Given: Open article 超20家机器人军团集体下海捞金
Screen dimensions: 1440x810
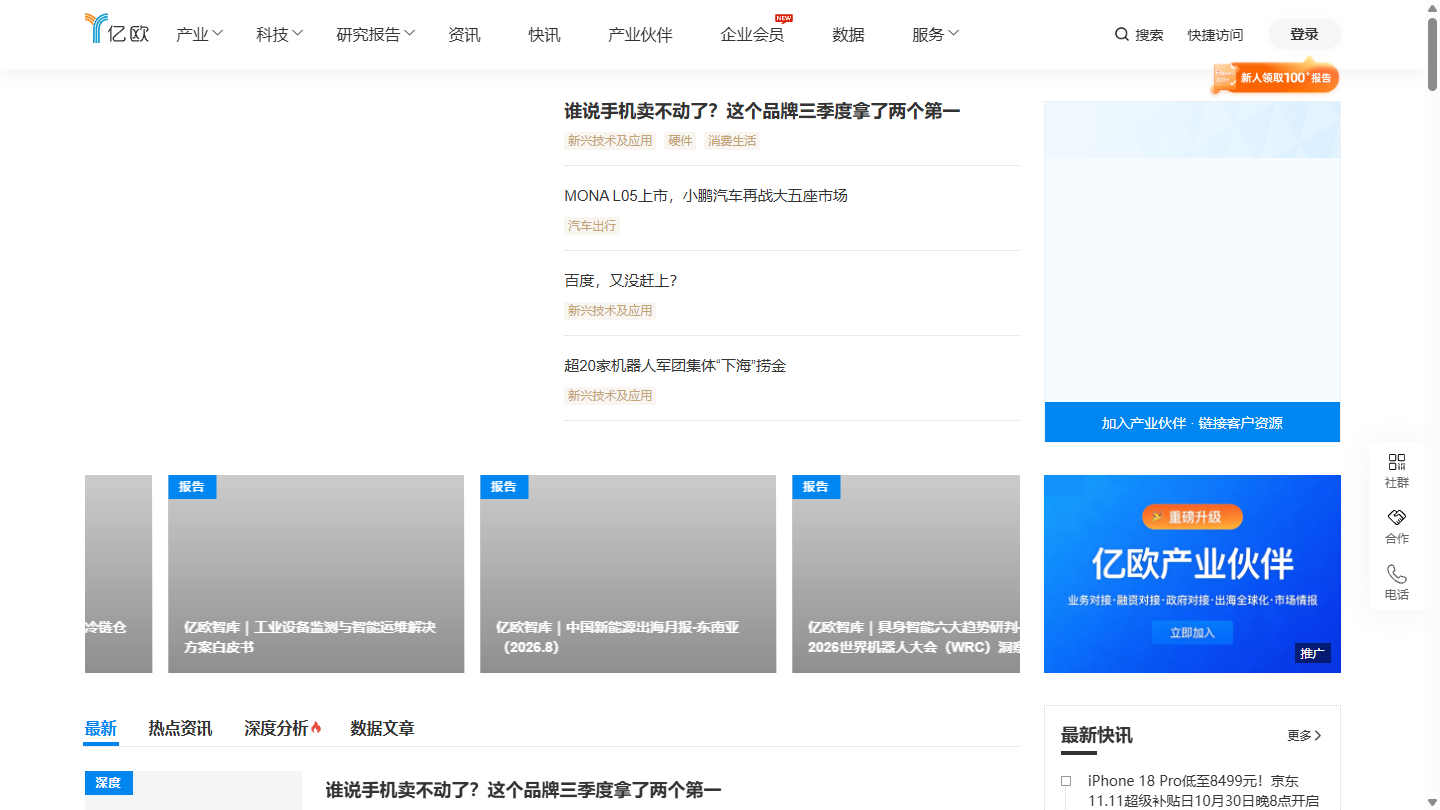Looking at the screenshot, I should 675,365.
